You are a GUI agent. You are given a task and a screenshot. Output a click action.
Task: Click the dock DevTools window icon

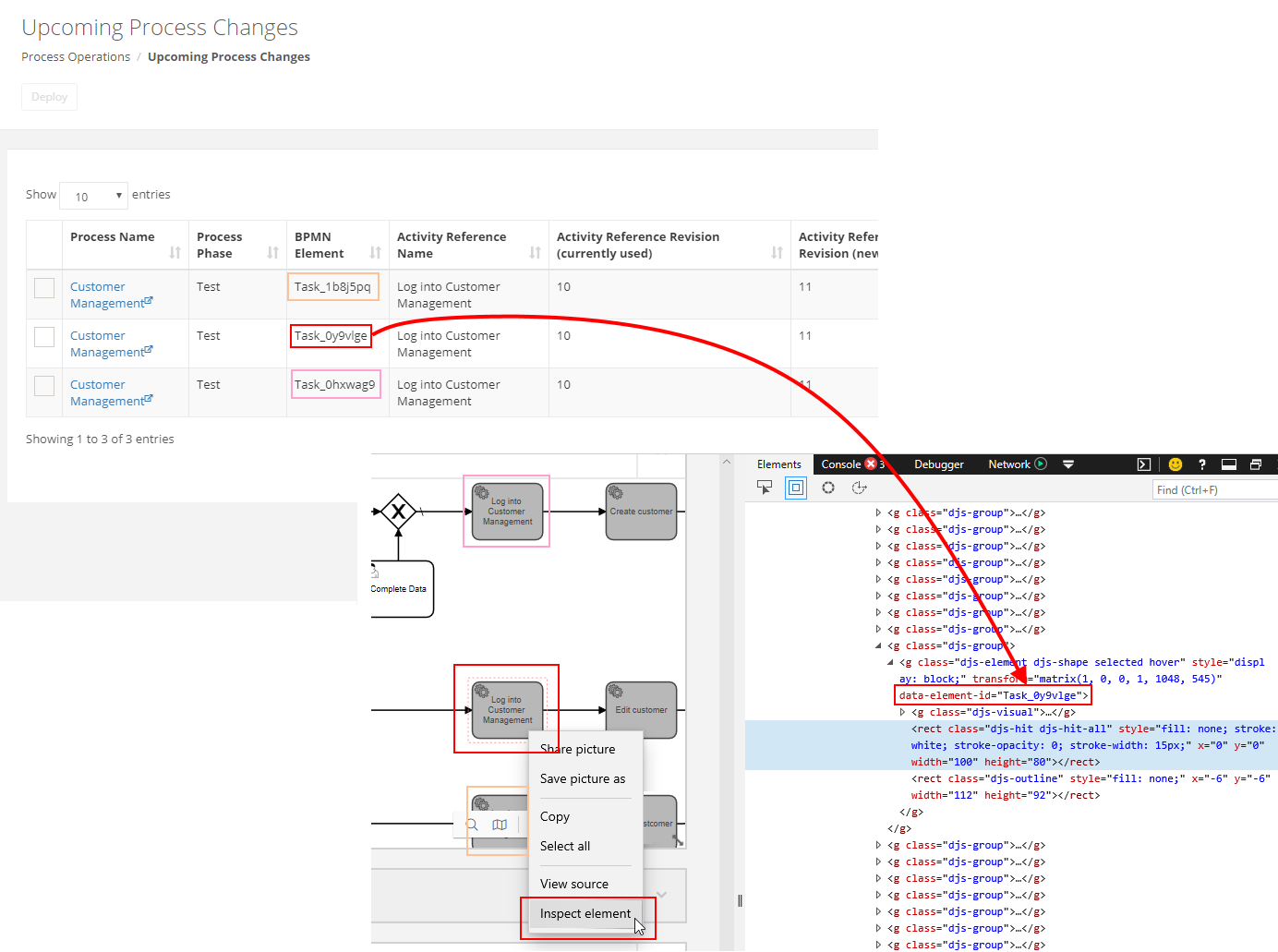pos(1228,464)
